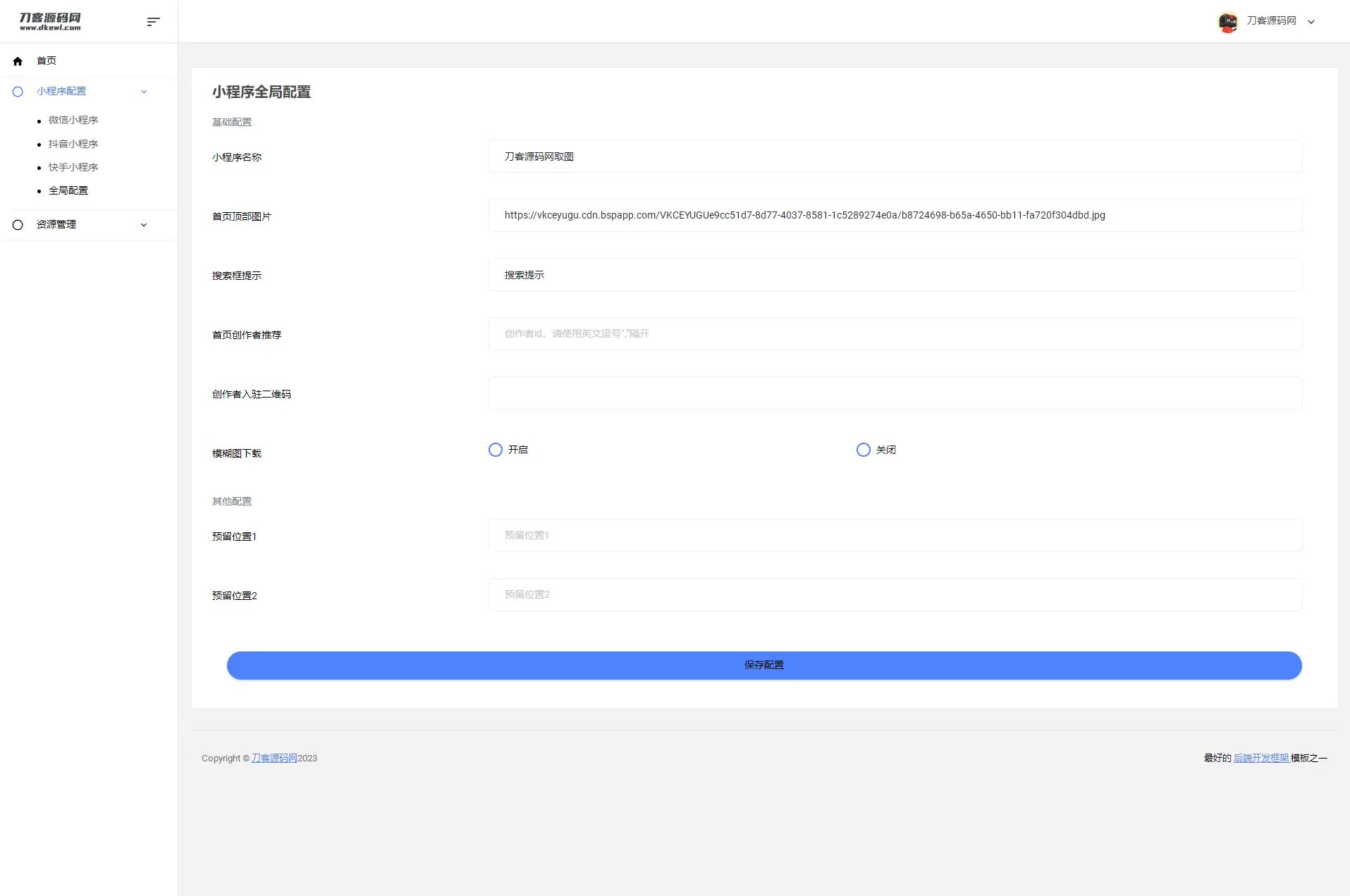The height and width of the screenshot is (896, 1350).
Task: Click the home icon in sidebar
Action: coord(18,61)
